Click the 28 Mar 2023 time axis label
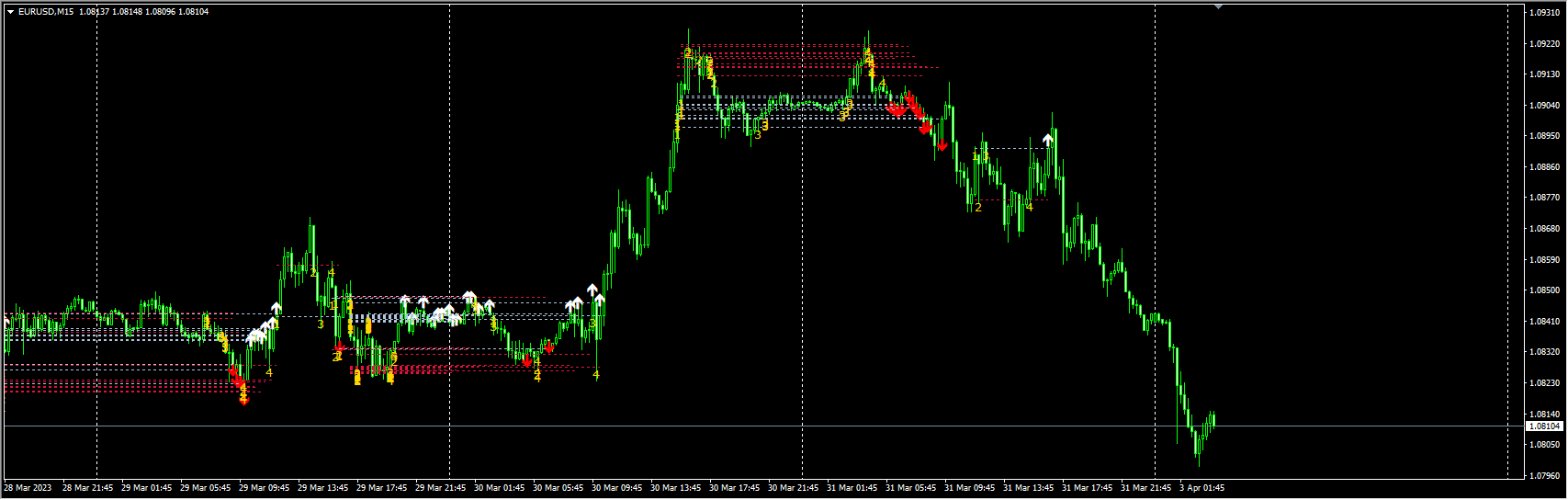The image size is (1568, 500). 28,488
